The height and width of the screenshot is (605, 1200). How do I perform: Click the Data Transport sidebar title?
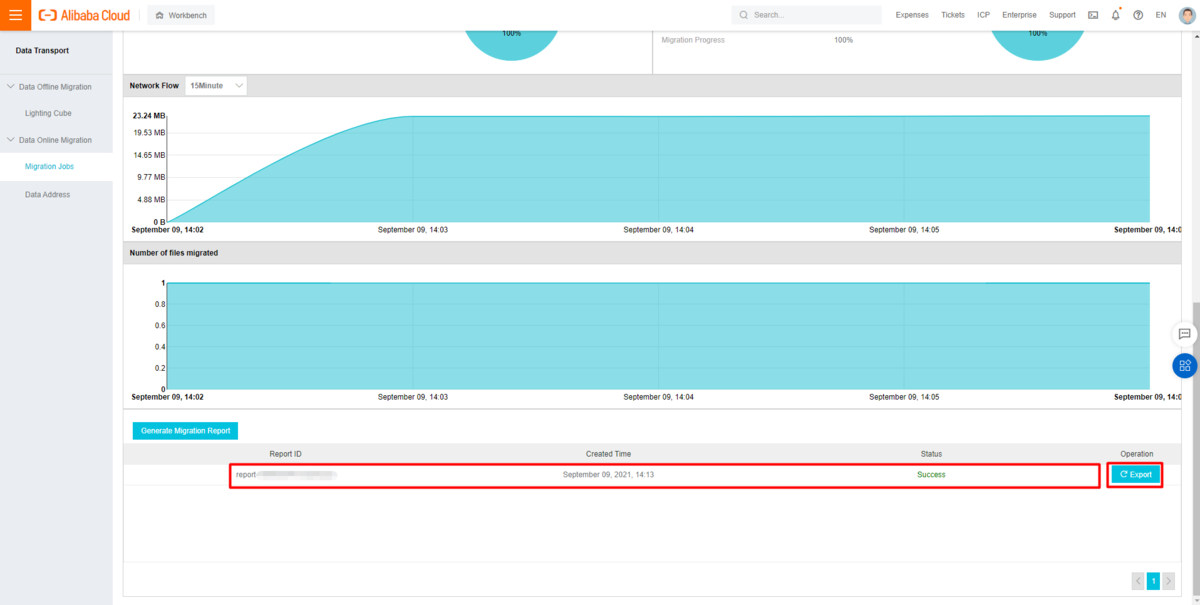(42, 50)
